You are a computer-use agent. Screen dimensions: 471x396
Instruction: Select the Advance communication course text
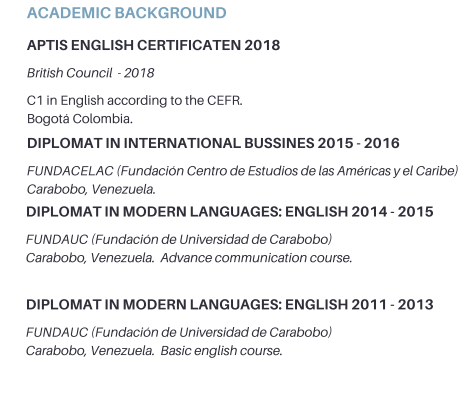[256, 258]
